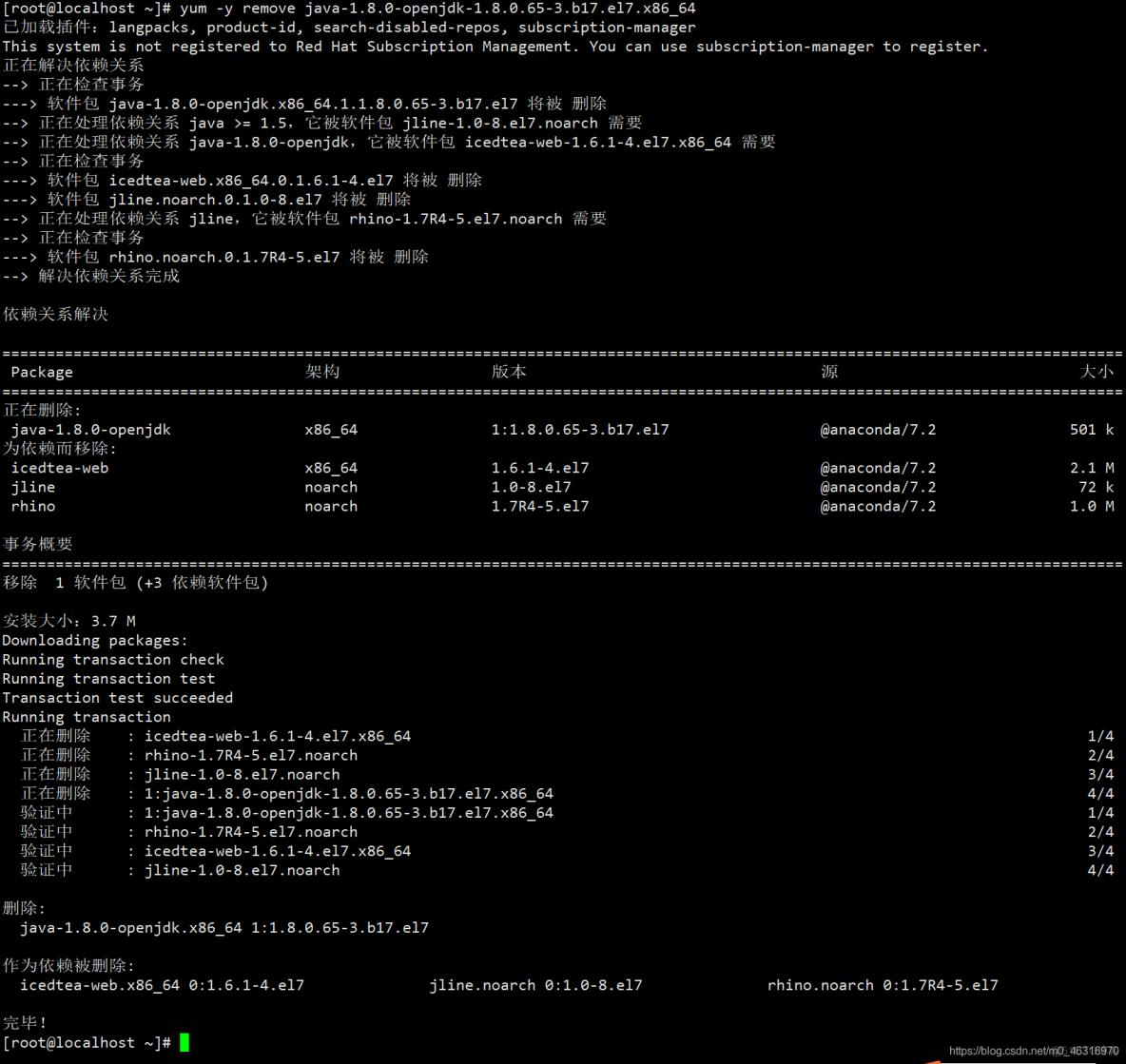Click the Red Hat Subscription Management notice line

[495, 47]
